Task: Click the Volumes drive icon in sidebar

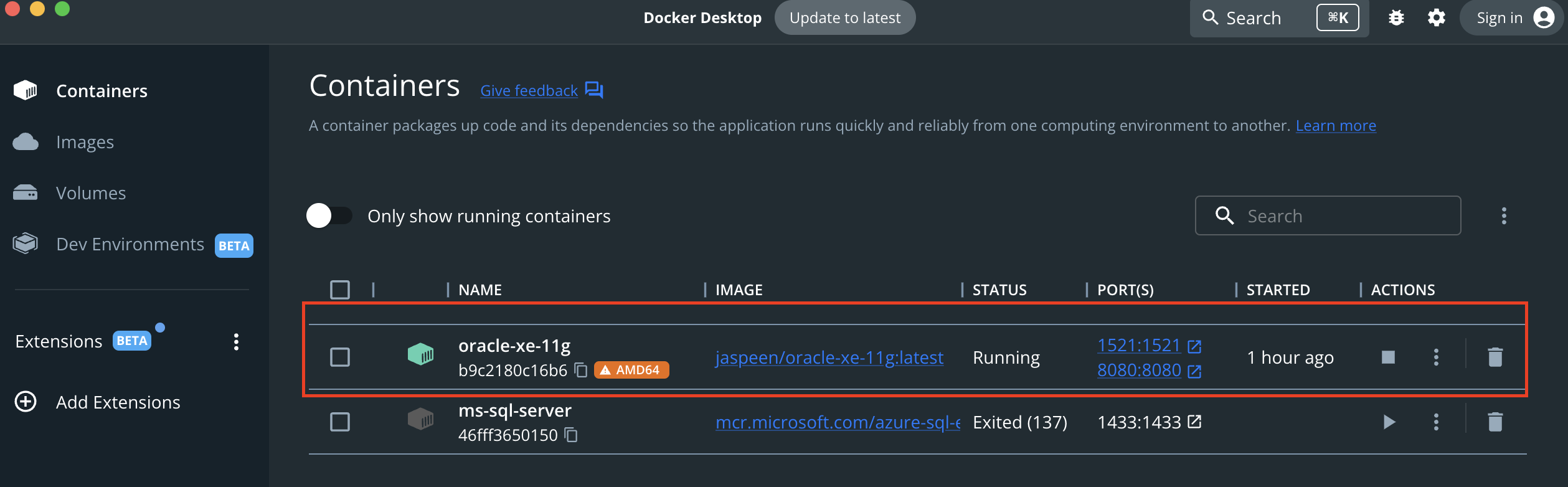Action: click(x=26, y=193)
